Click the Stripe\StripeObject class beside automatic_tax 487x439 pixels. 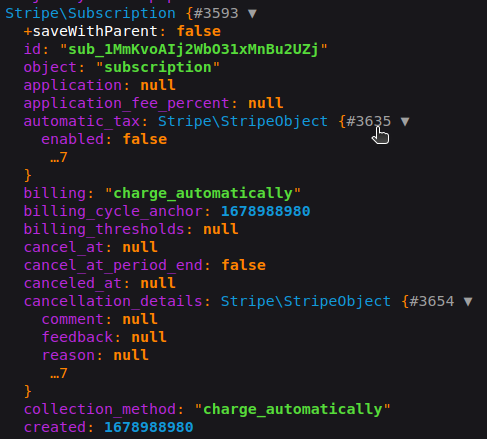point(243,121)
